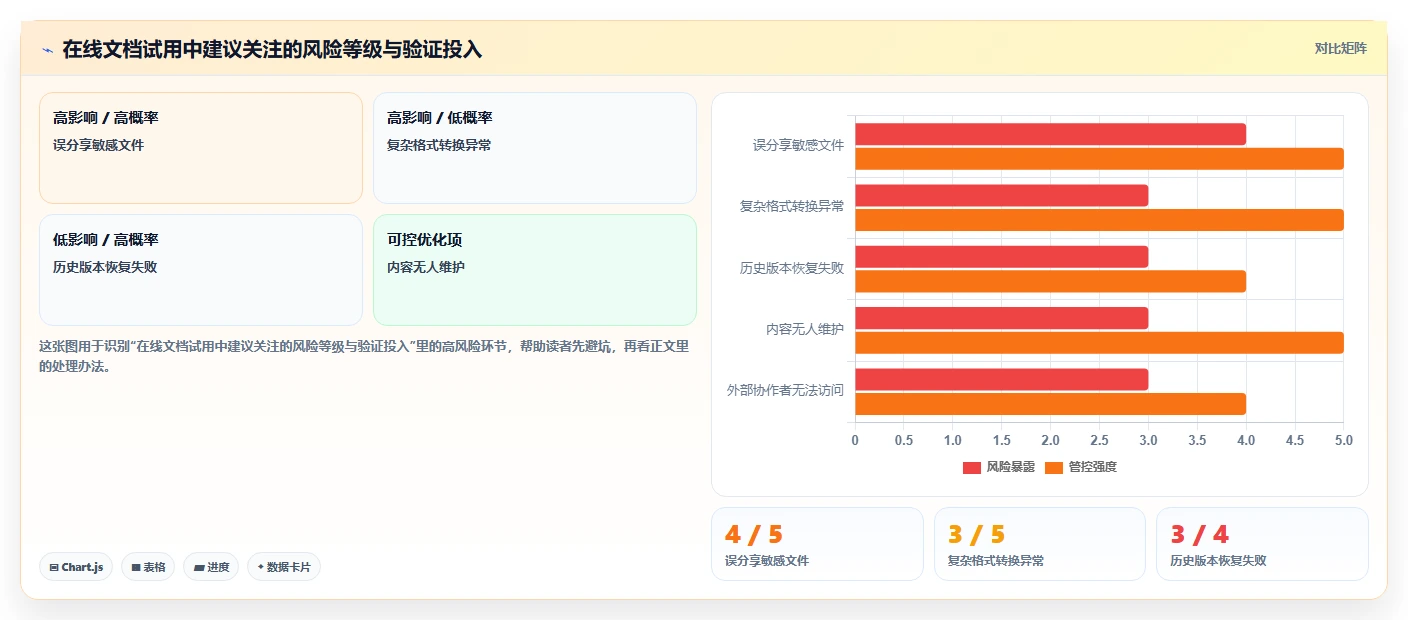Click the orange bar for 误分享敏感文件
Screen dimensions: 1408x620
(1099, 158)
